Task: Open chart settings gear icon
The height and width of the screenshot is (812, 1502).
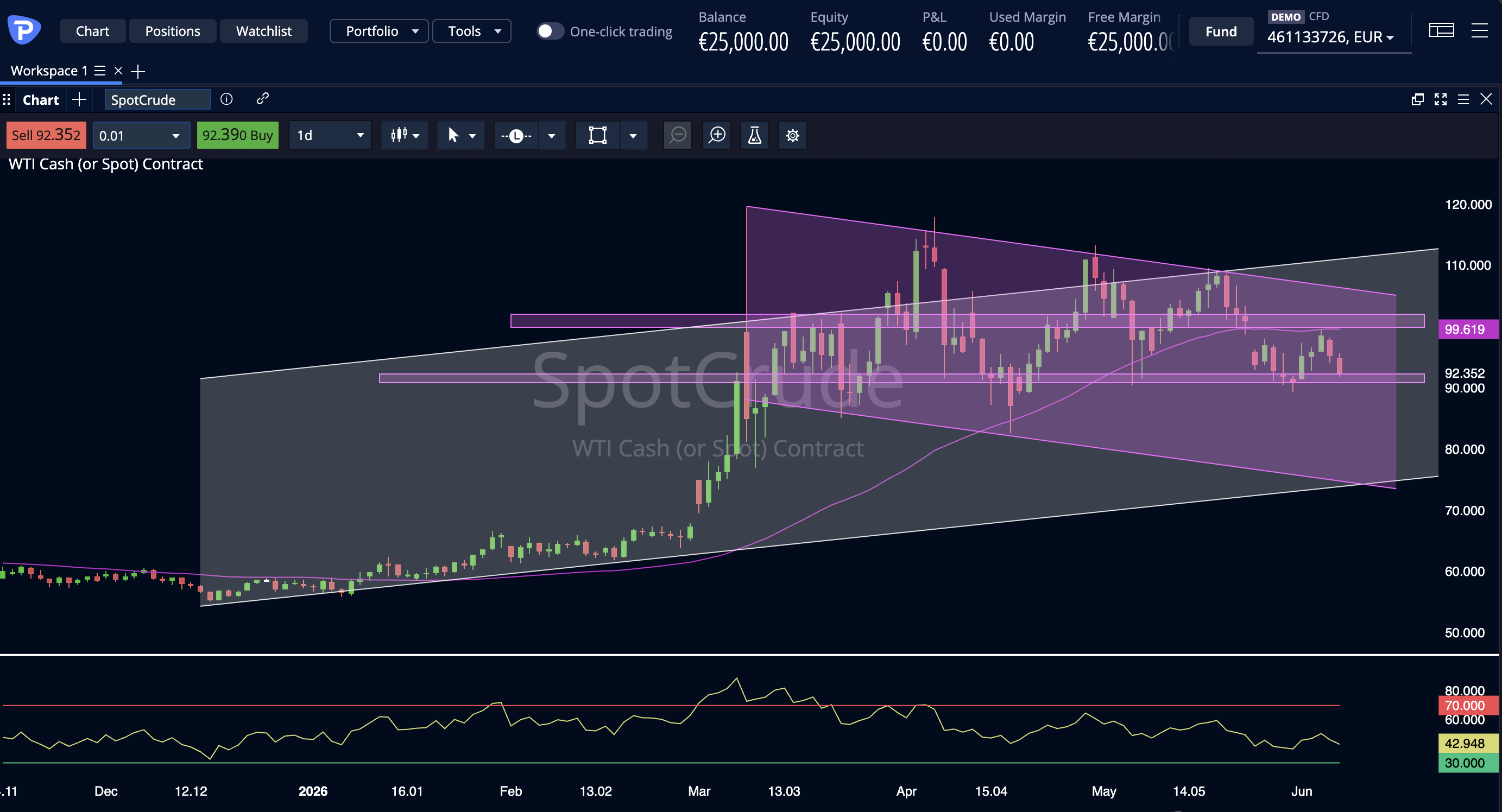Action: pos(792,135)
